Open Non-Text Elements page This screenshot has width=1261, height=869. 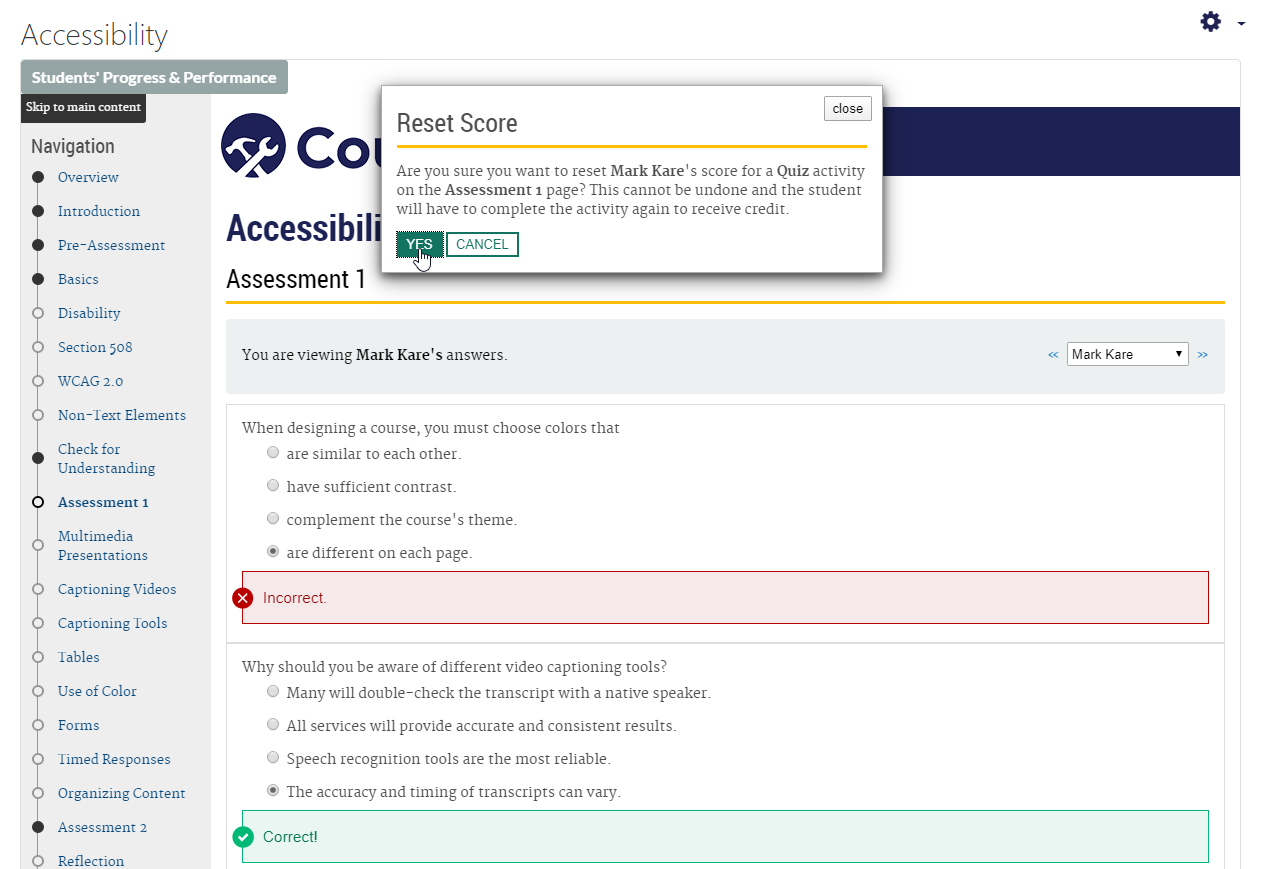(122, 415)
